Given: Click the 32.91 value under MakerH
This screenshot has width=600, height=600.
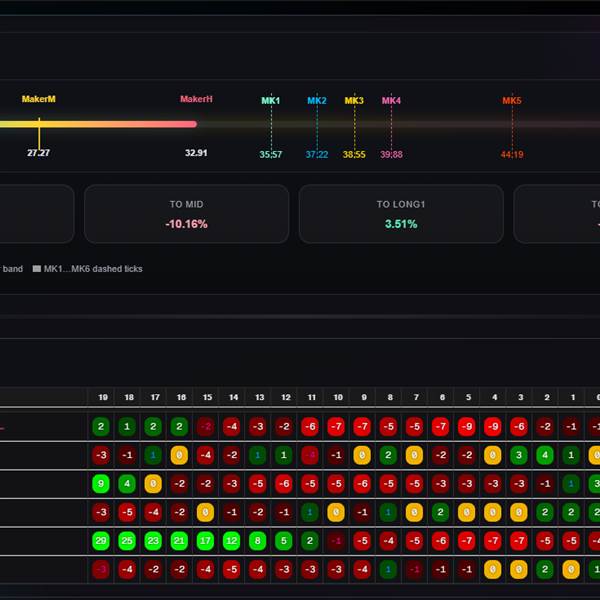Looking at the screenshot, I should (196, 153).
